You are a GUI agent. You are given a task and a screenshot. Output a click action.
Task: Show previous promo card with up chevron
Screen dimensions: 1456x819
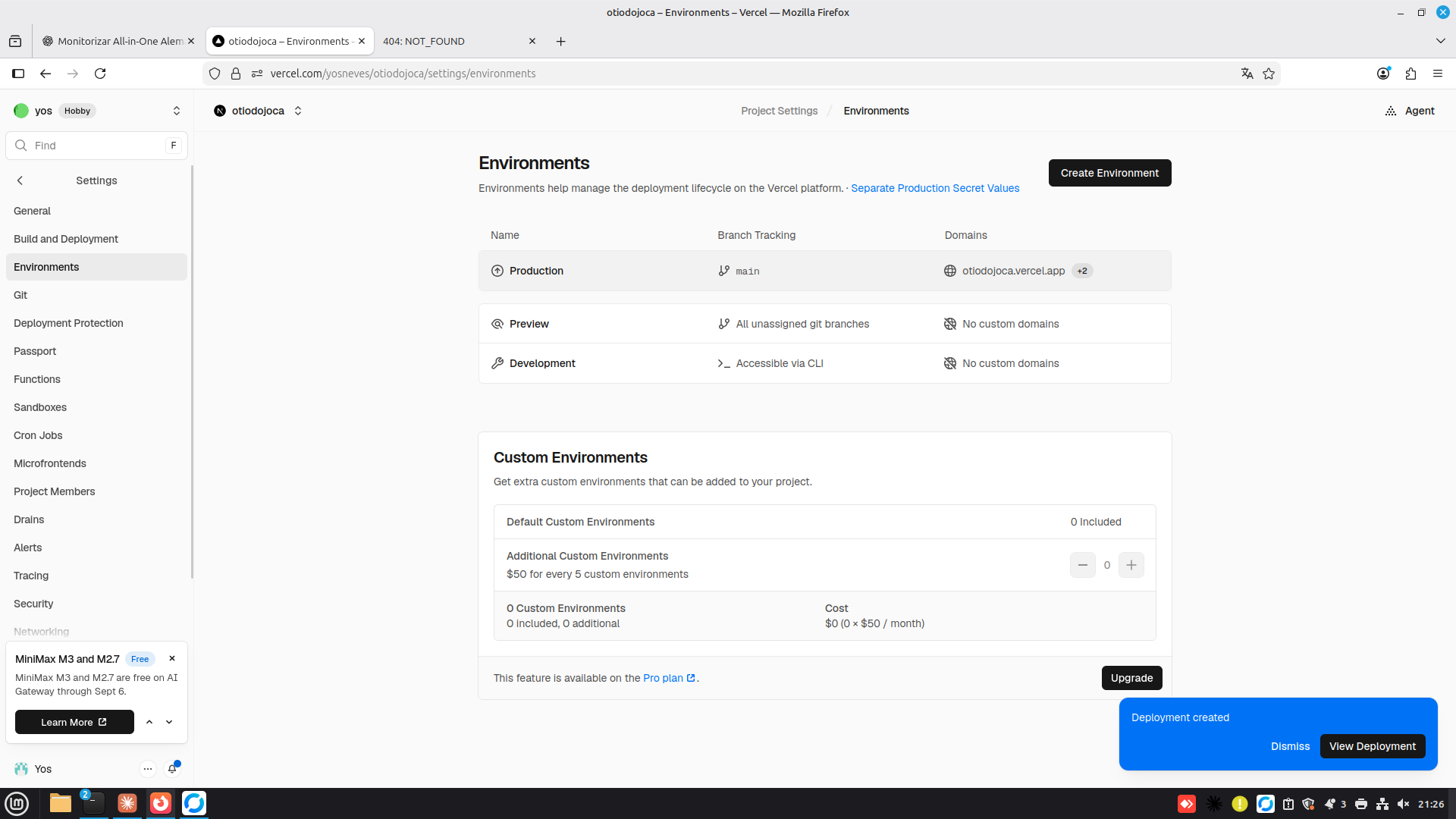[x=149, y=722]
